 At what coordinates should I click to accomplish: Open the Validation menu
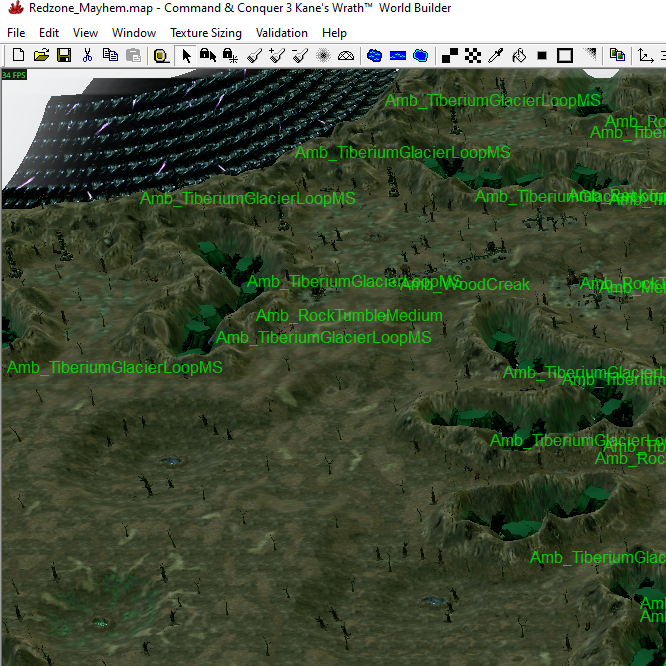coord(282,33)
